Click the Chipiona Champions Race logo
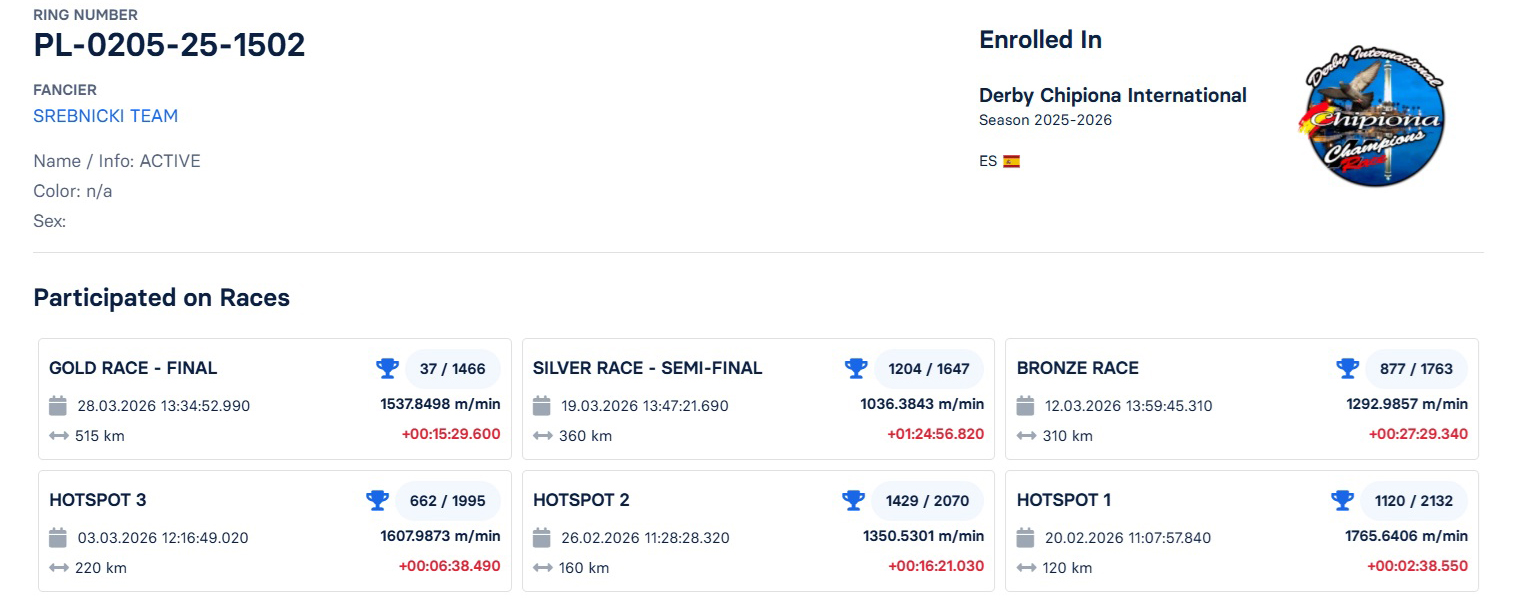The height and width of the screenshot is (614, 1518). click(1375, 116)
